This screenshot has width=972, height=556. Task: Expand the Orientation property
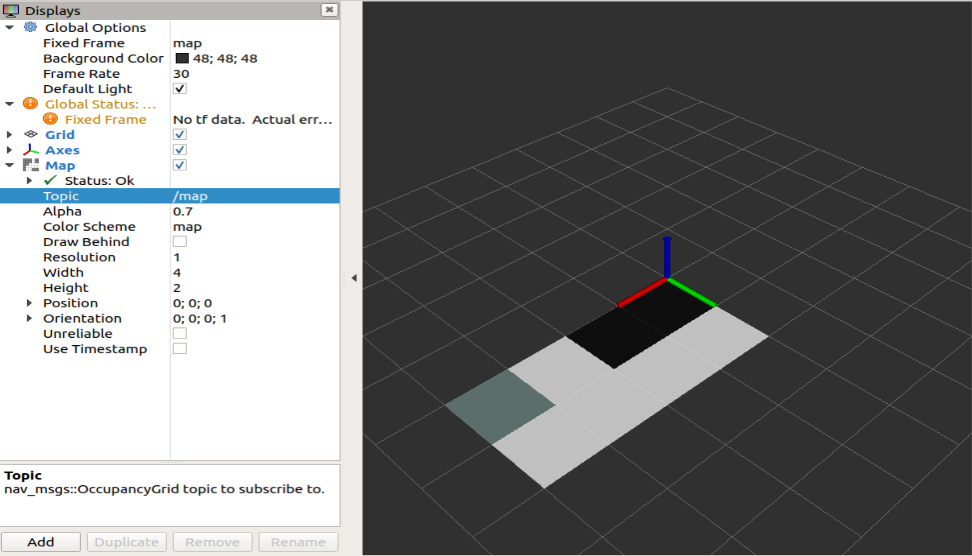tap(29, 318)
